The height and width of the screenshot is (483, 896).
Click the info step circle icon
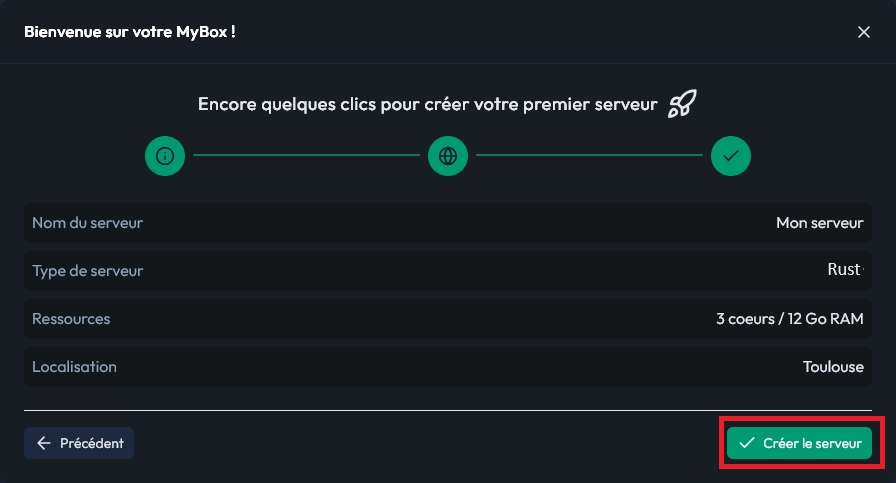(165, 156)
